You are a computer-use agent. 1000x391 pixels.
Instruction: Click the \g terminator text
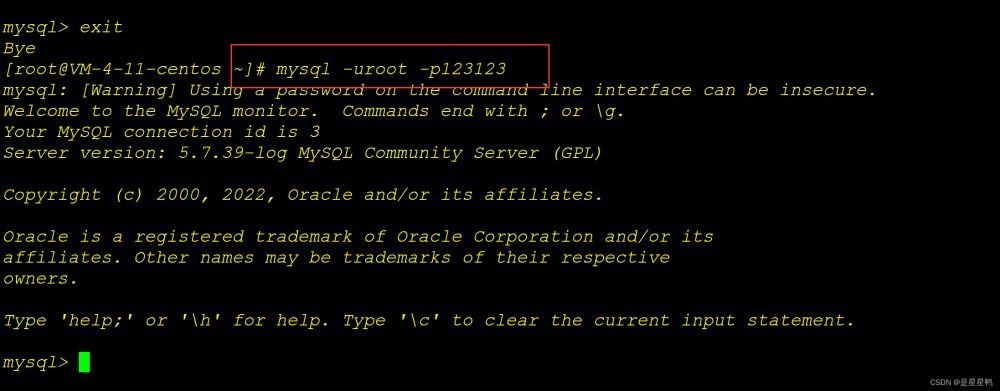pyautogui.click(x=610, y=112)
